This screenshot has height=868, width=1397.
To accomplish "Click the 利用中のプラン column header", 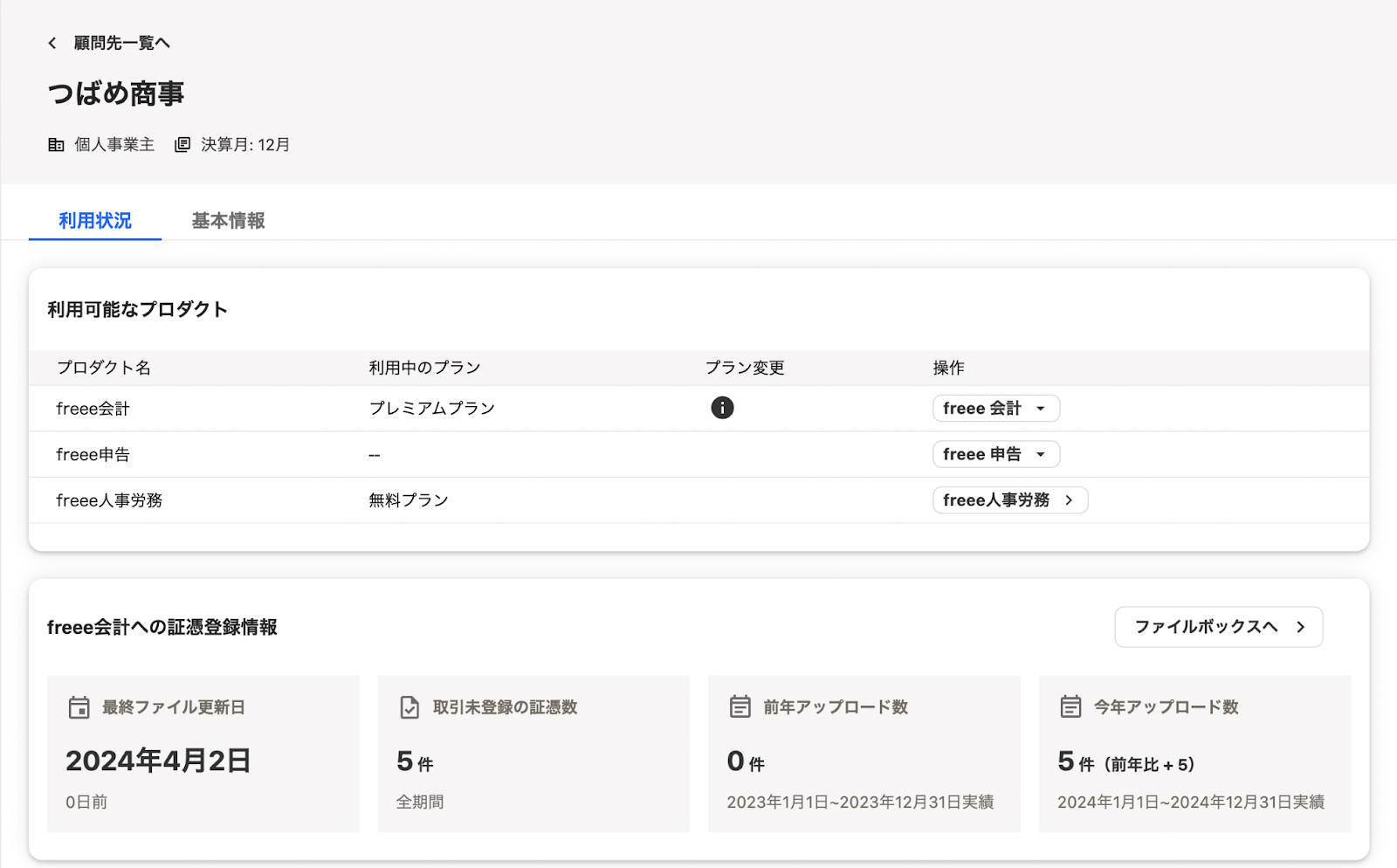I will point(424,368).
